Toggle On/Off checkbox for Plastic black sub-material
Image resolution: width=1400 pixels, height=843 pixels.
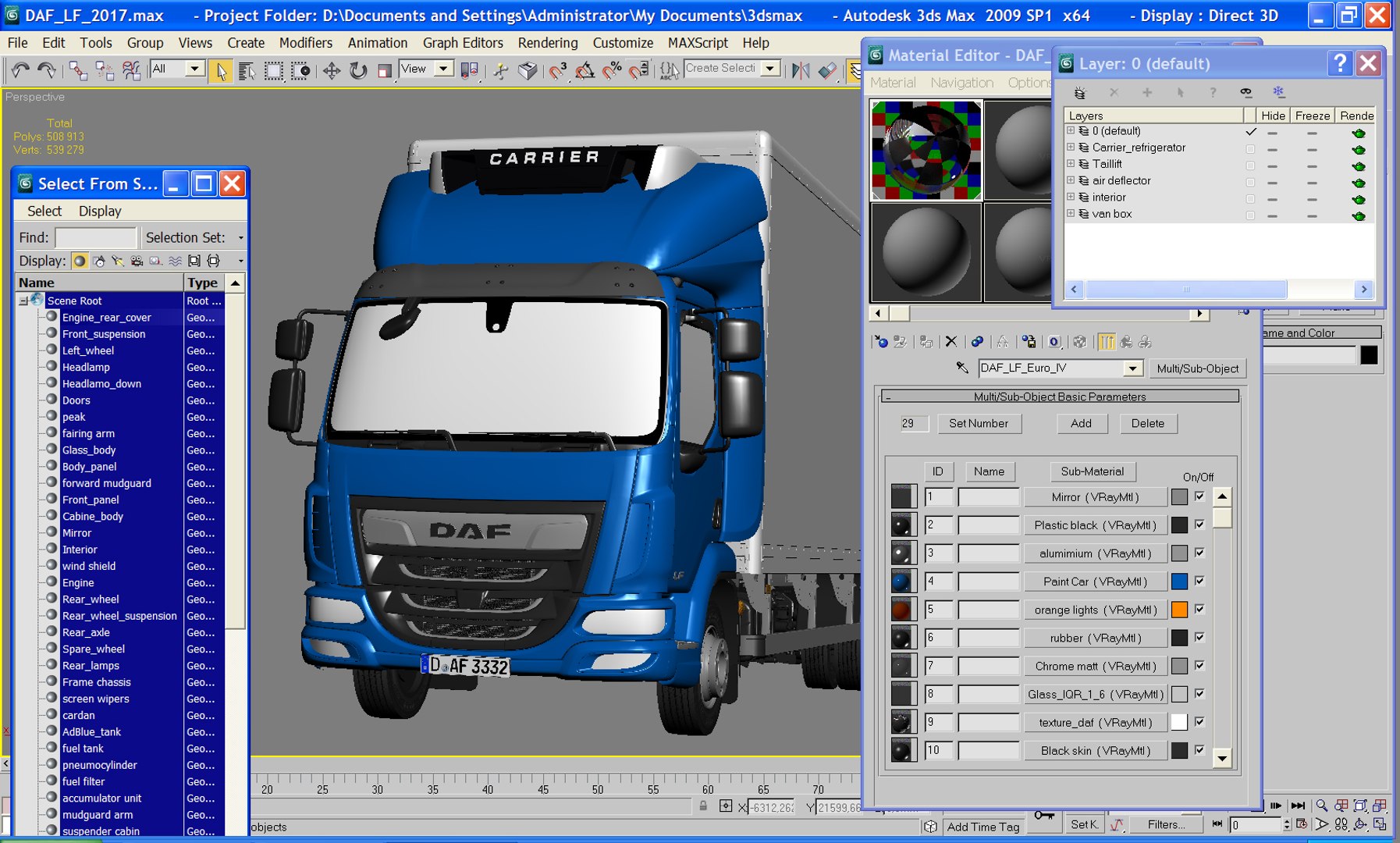point(1199,525)
